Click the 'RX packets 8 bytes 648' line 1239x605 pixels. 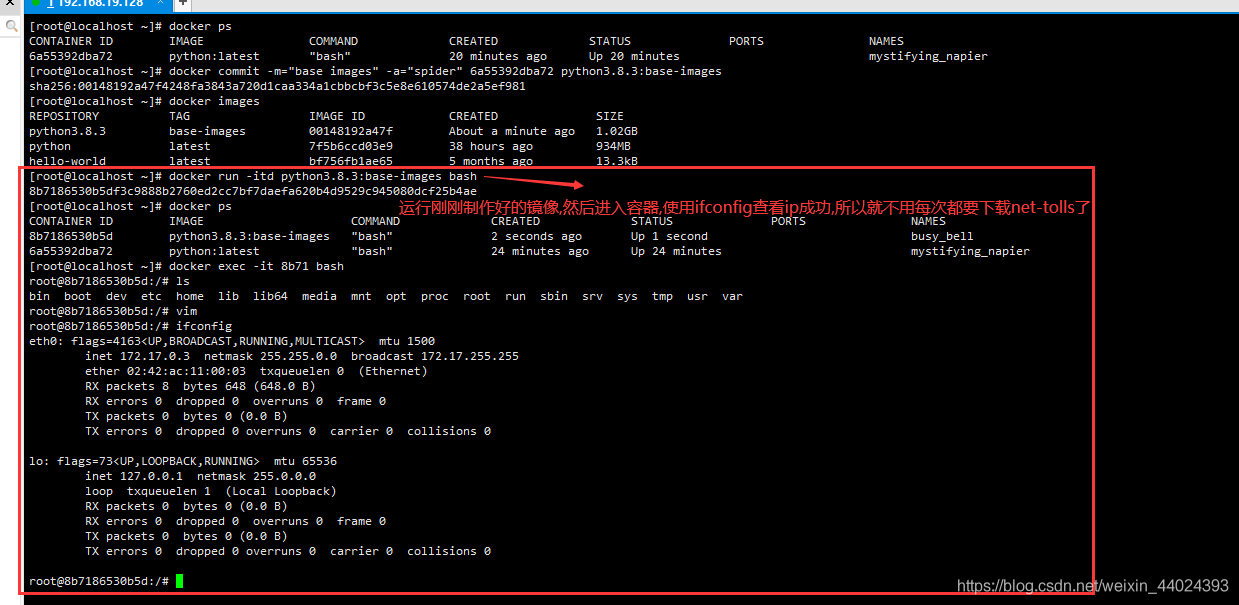tap(200, 386)
